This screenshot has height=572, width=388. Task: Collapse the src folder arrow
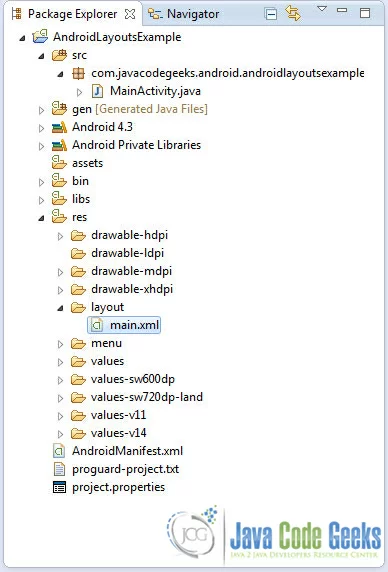pyautogui.click(x=42, y=56)
